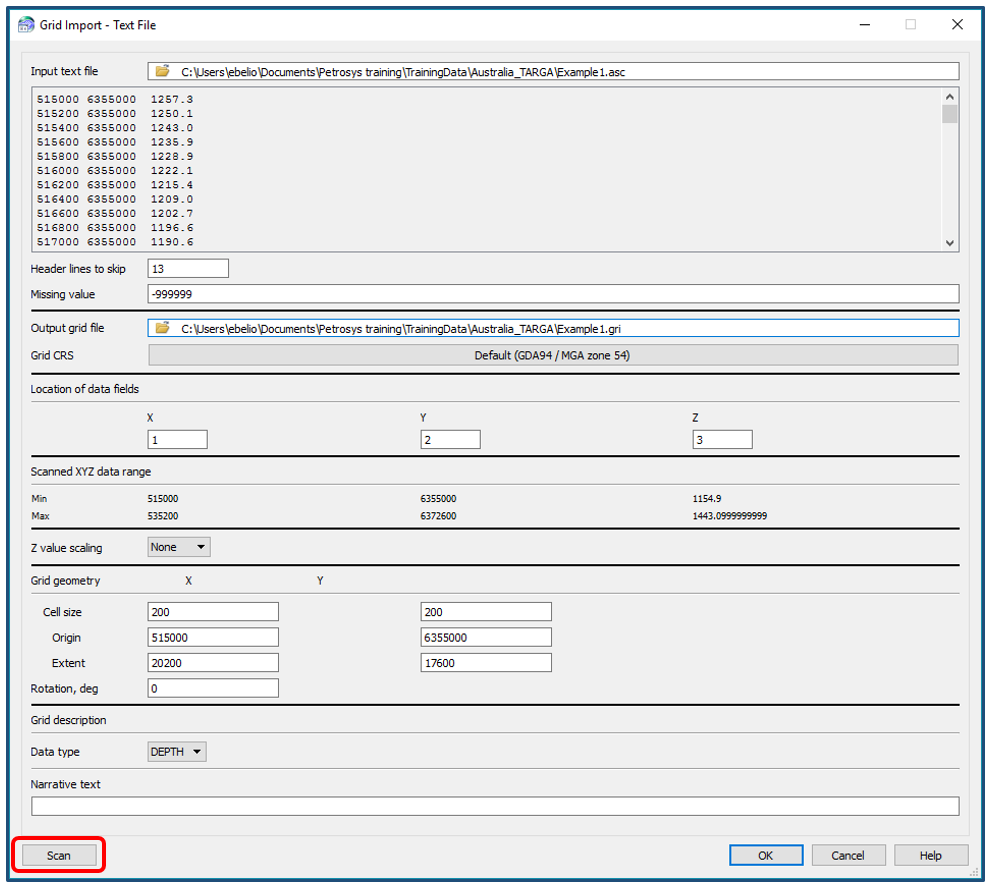
Task: Click the preview scrollbar up arrow
Action: pos(950,97)
